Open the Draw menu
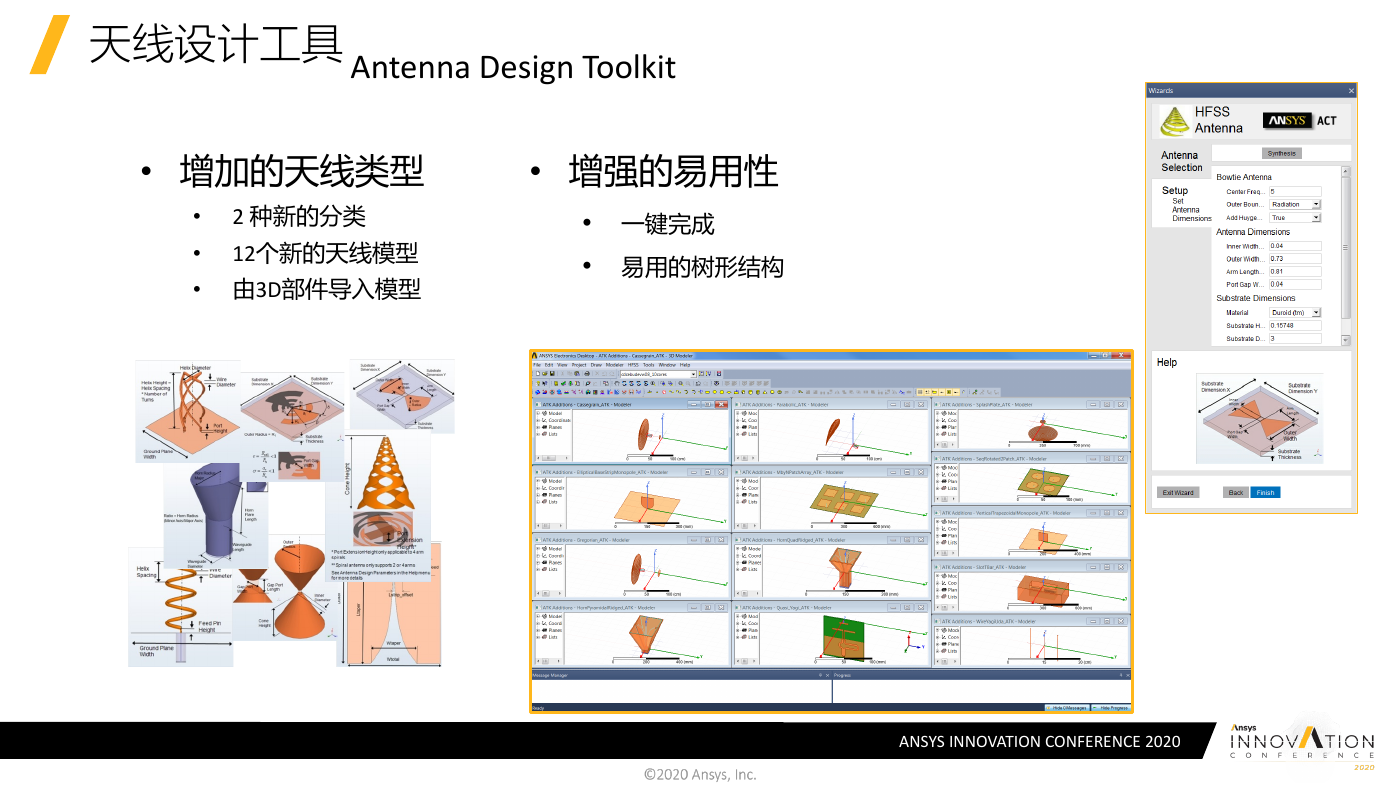Image resolution: width=1400 pixels, height=788 pixels. pos(596,365)
